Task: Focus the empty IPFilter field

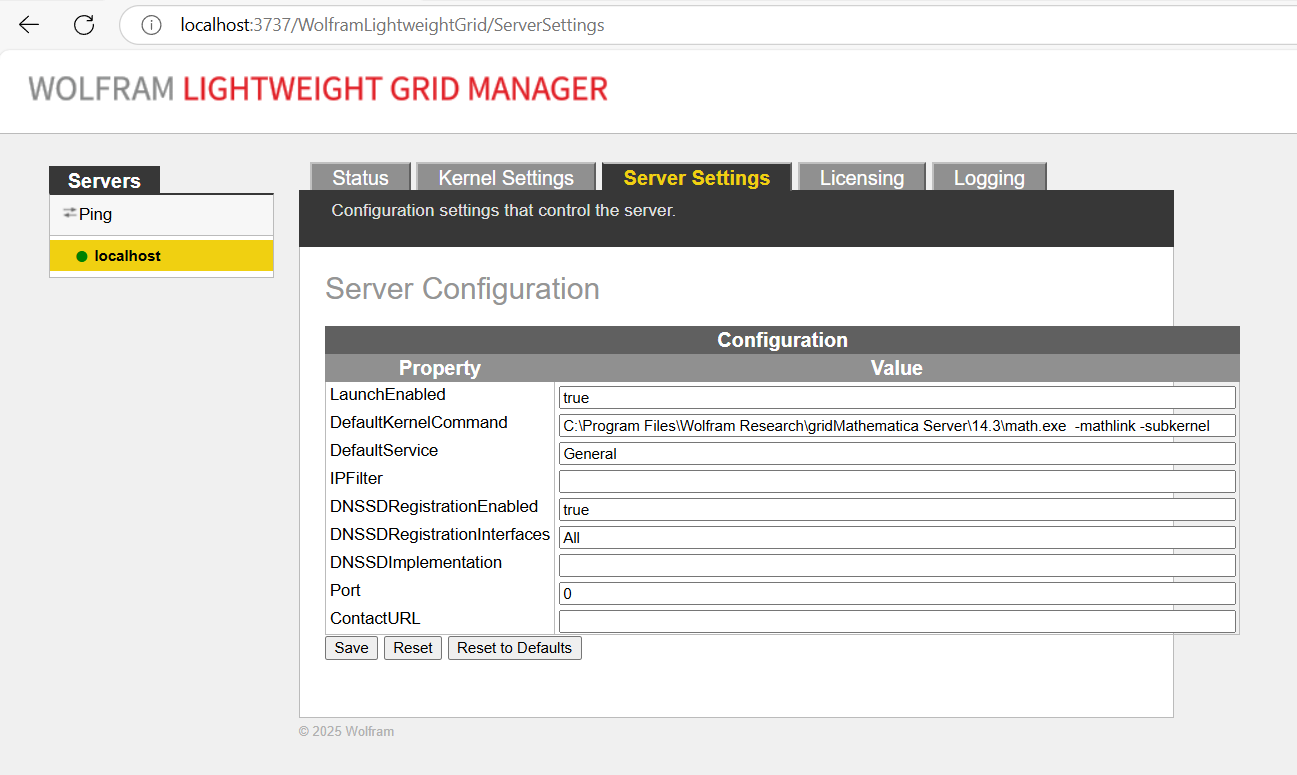Action: tap(897, 482)
